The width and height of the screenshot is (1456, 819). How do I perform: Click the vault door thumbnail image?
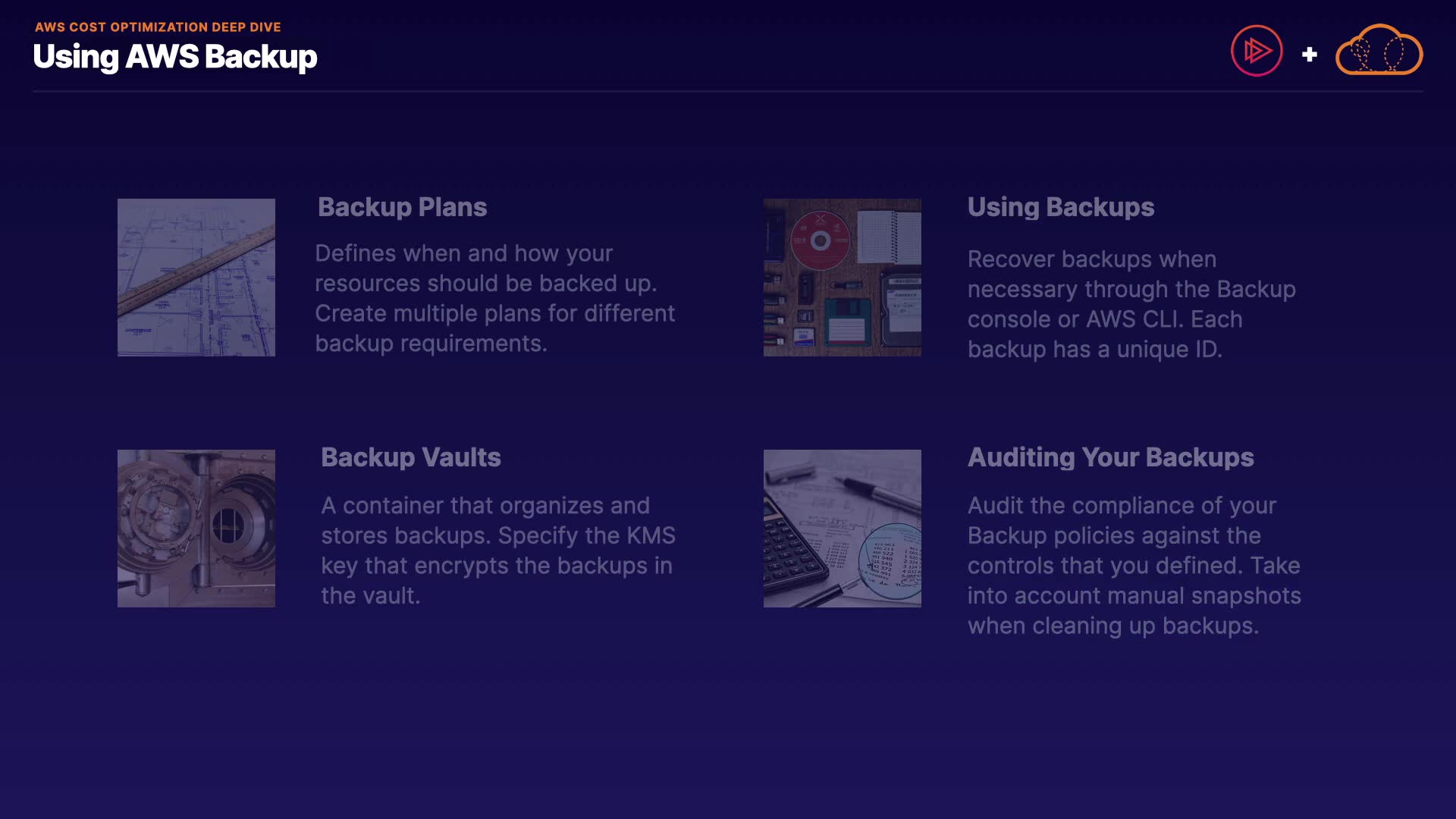click(x=196, y=529)
